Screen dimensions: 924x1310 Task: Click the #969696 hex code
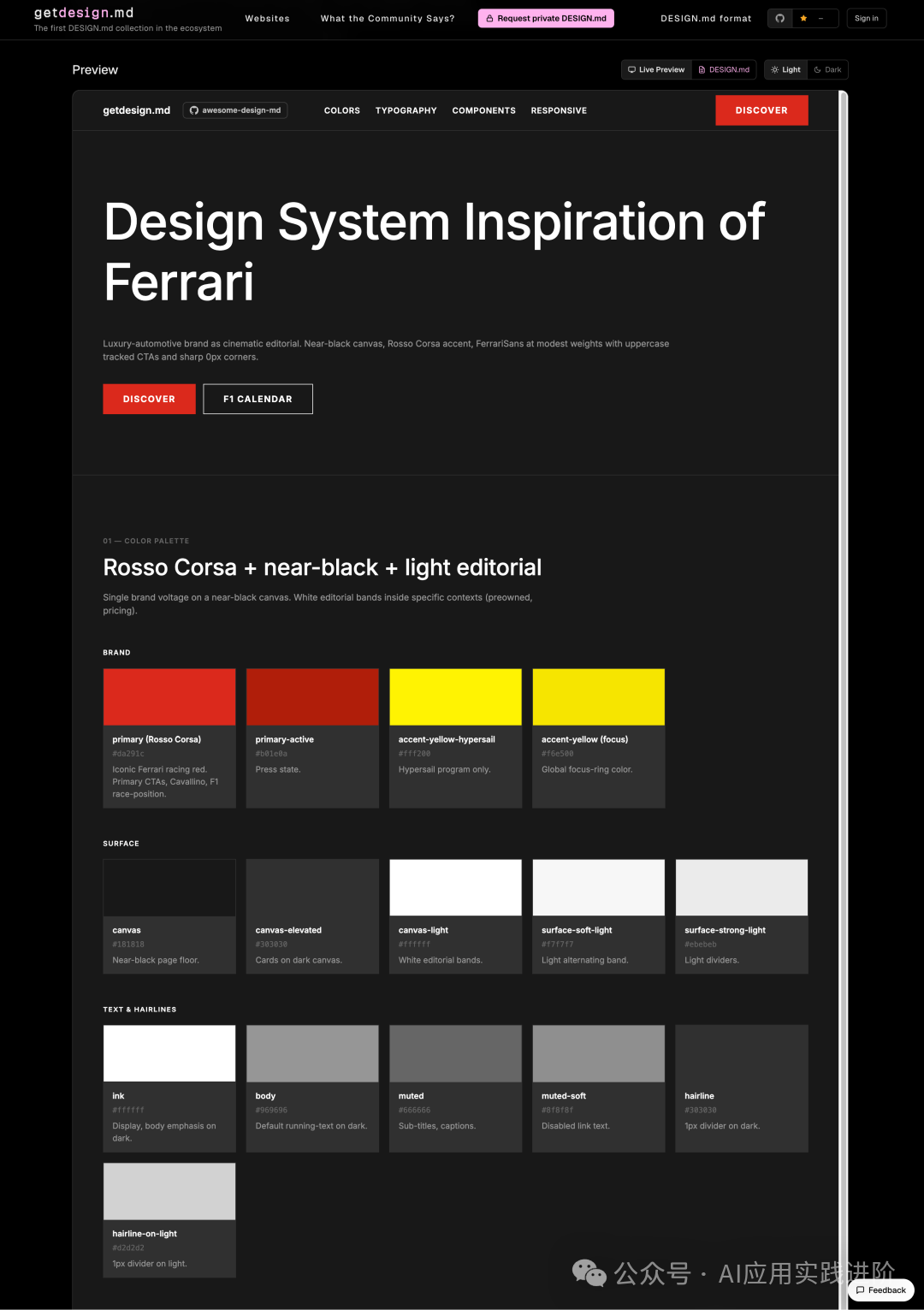[x=271, y=1111]
